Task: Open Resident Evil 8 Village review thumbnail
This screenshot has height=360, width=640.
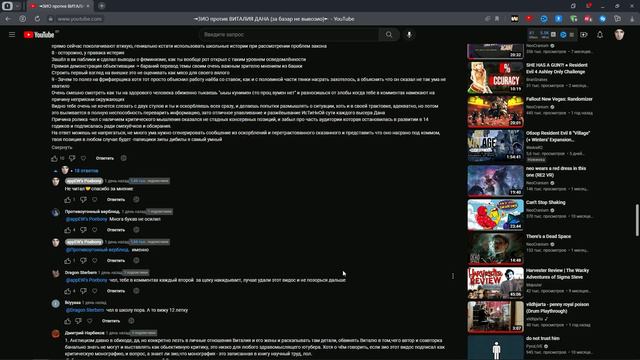Action: click(496, 146)
